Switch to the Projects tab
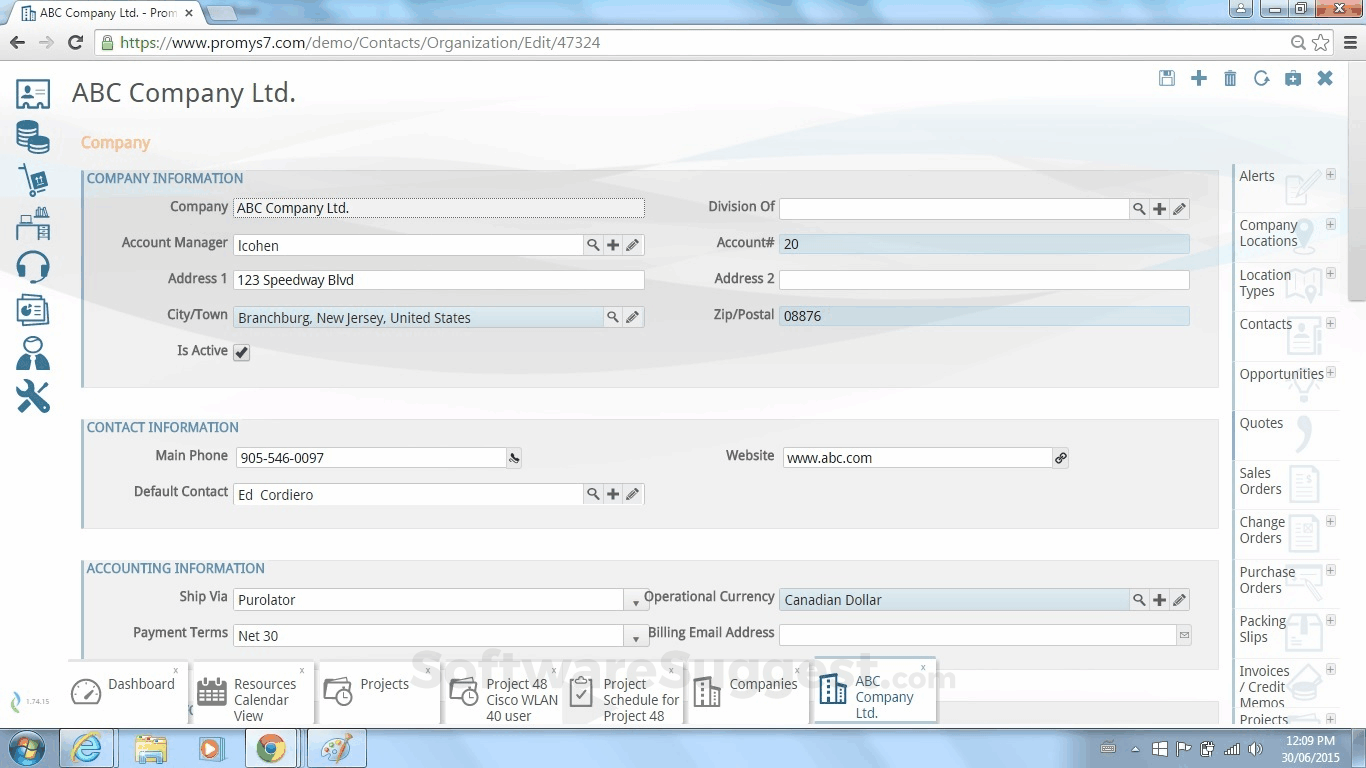The height and width of the screenshot is (768, 1366). tap(378, 692)
